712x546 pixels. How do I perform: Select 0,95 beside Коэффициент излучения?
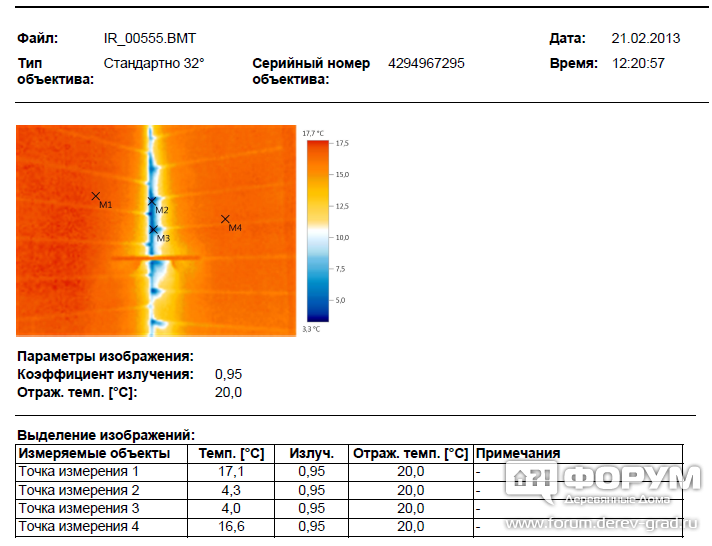tap(228, 375)
